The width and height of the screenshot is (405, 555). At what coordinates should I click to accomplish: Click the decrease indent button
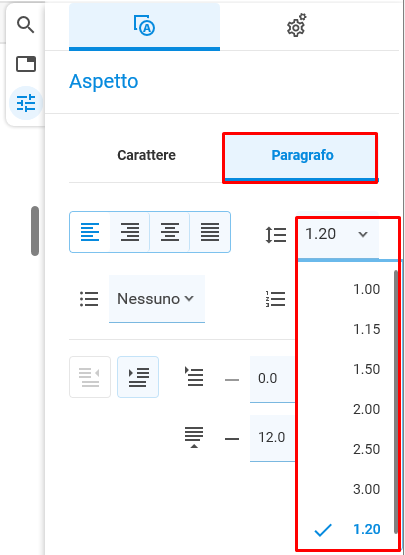click(90, 377)
